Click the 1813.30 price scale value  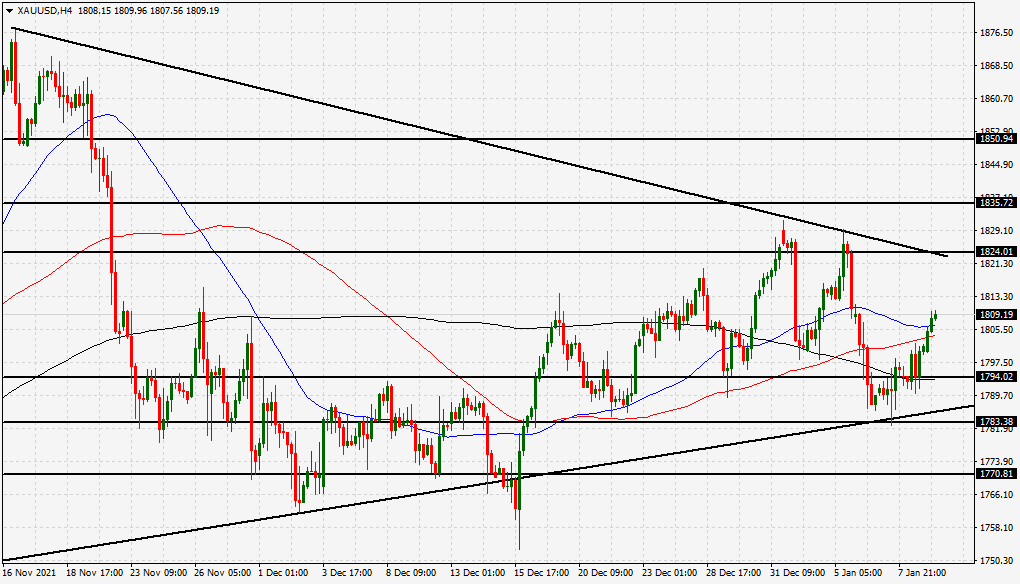(x=996, y=297)
